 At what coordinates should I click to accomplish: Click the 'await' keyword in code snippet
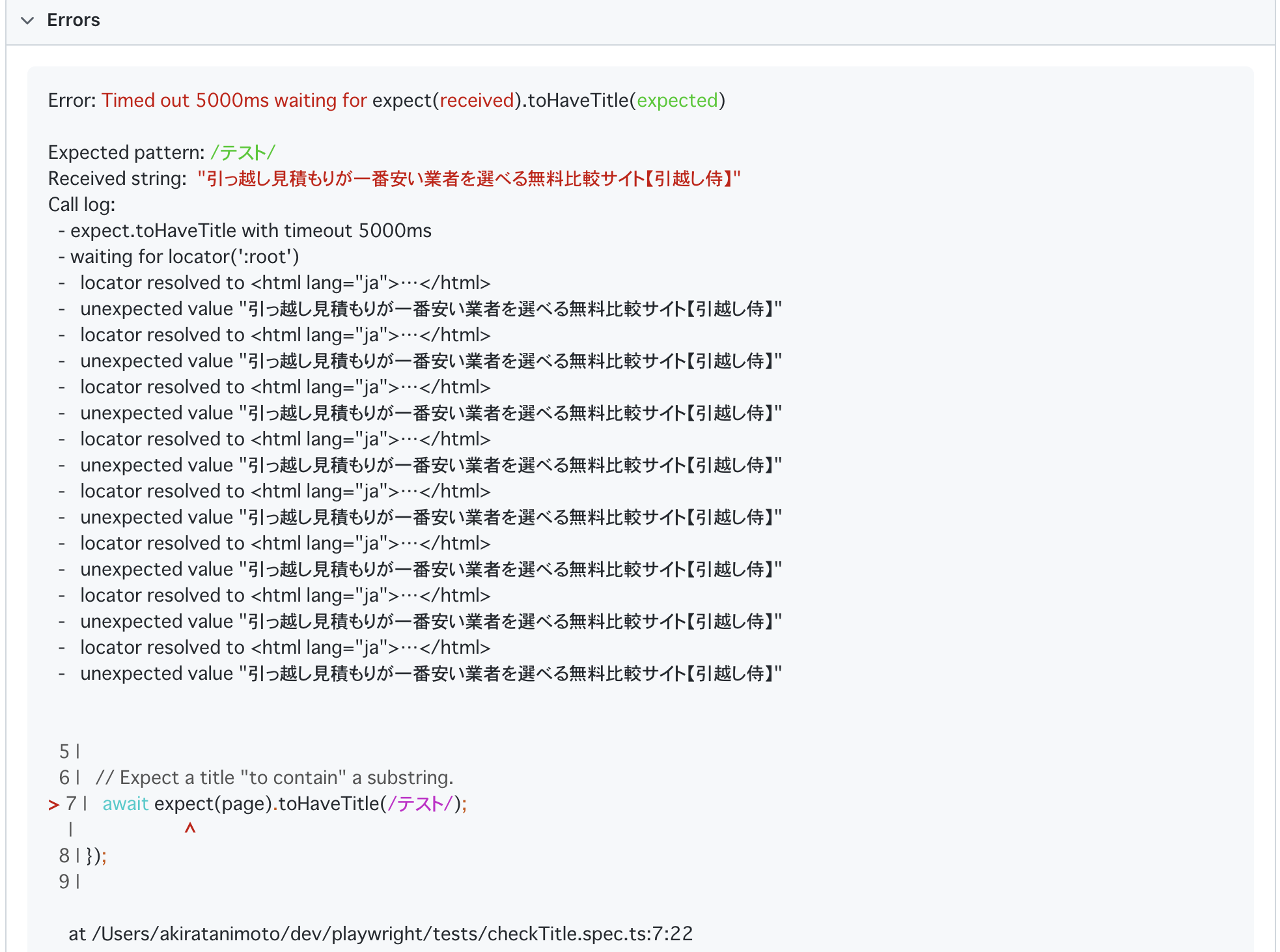[x=126, y=804]
